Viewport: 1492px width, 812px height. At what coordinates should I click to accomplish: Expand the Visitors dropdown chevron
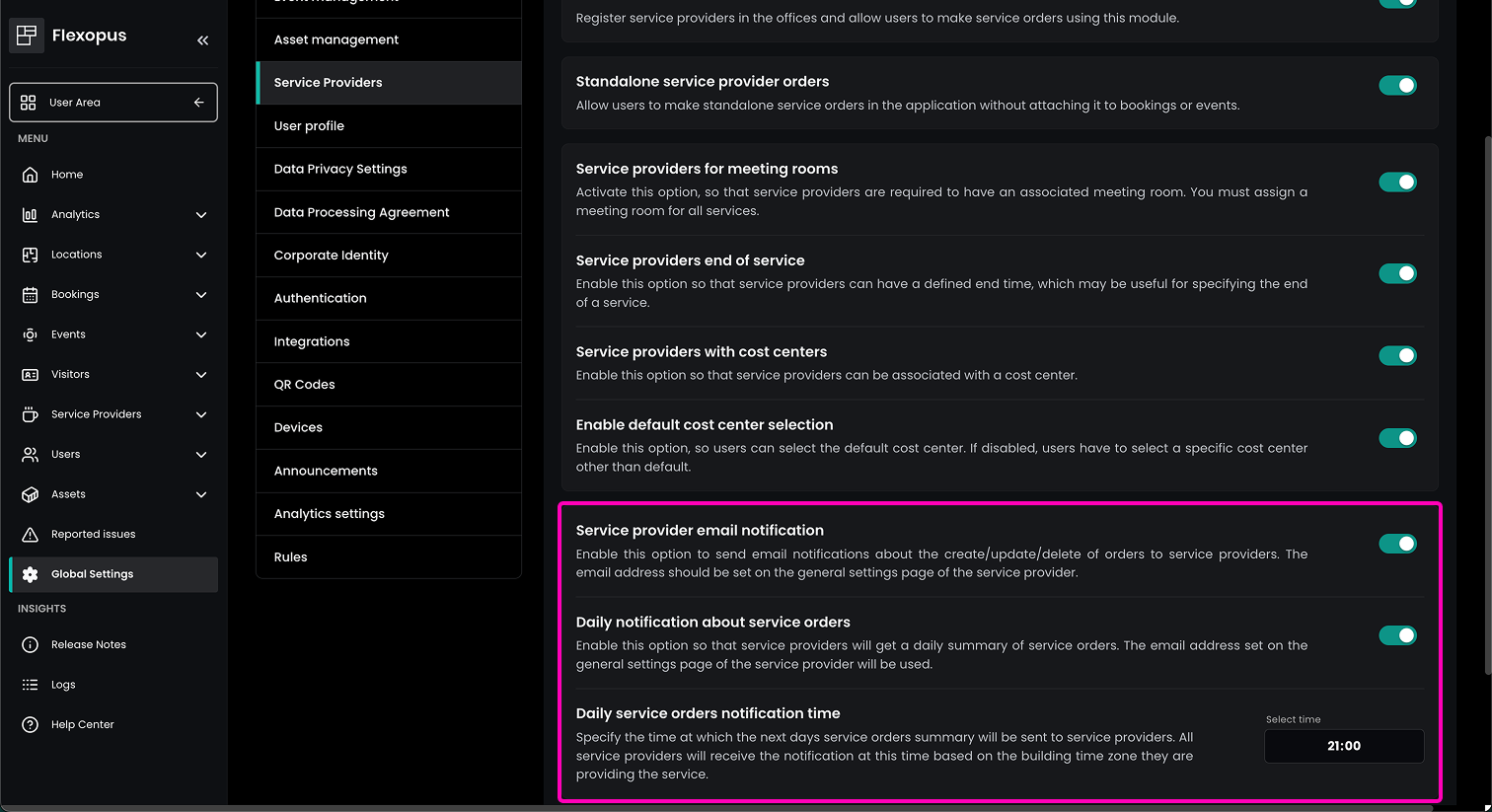tap(201, 375)
